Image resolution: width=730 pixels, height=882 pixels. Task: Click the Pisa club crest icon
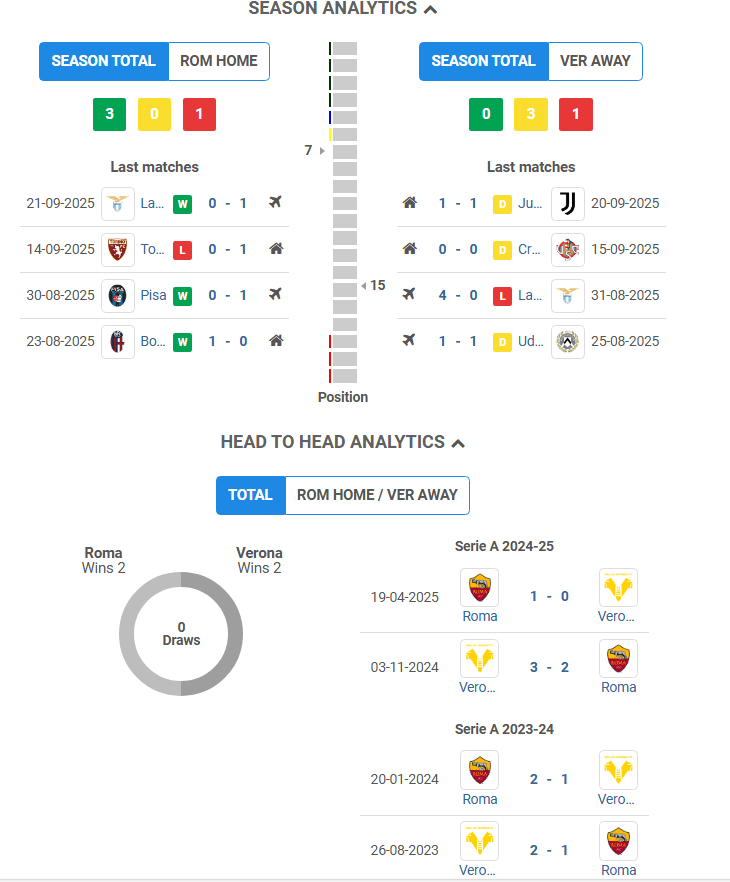point(118,296)
